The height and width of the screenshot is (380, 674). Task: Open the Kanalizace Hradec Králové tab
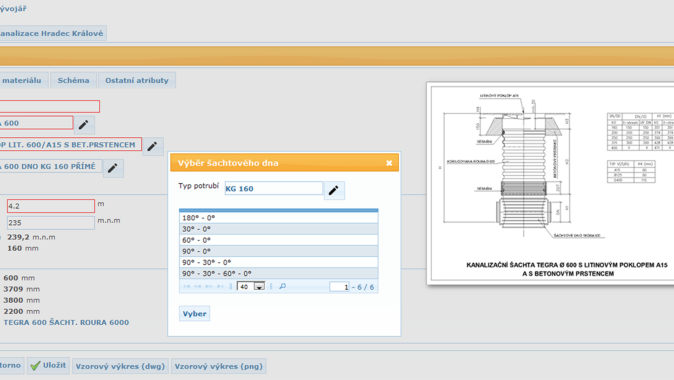click(52, 33)
